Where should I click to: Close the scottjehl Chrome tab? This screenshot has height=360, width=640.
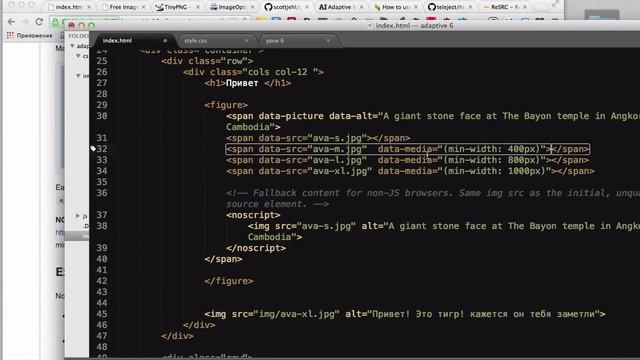(x=307, y=7)
